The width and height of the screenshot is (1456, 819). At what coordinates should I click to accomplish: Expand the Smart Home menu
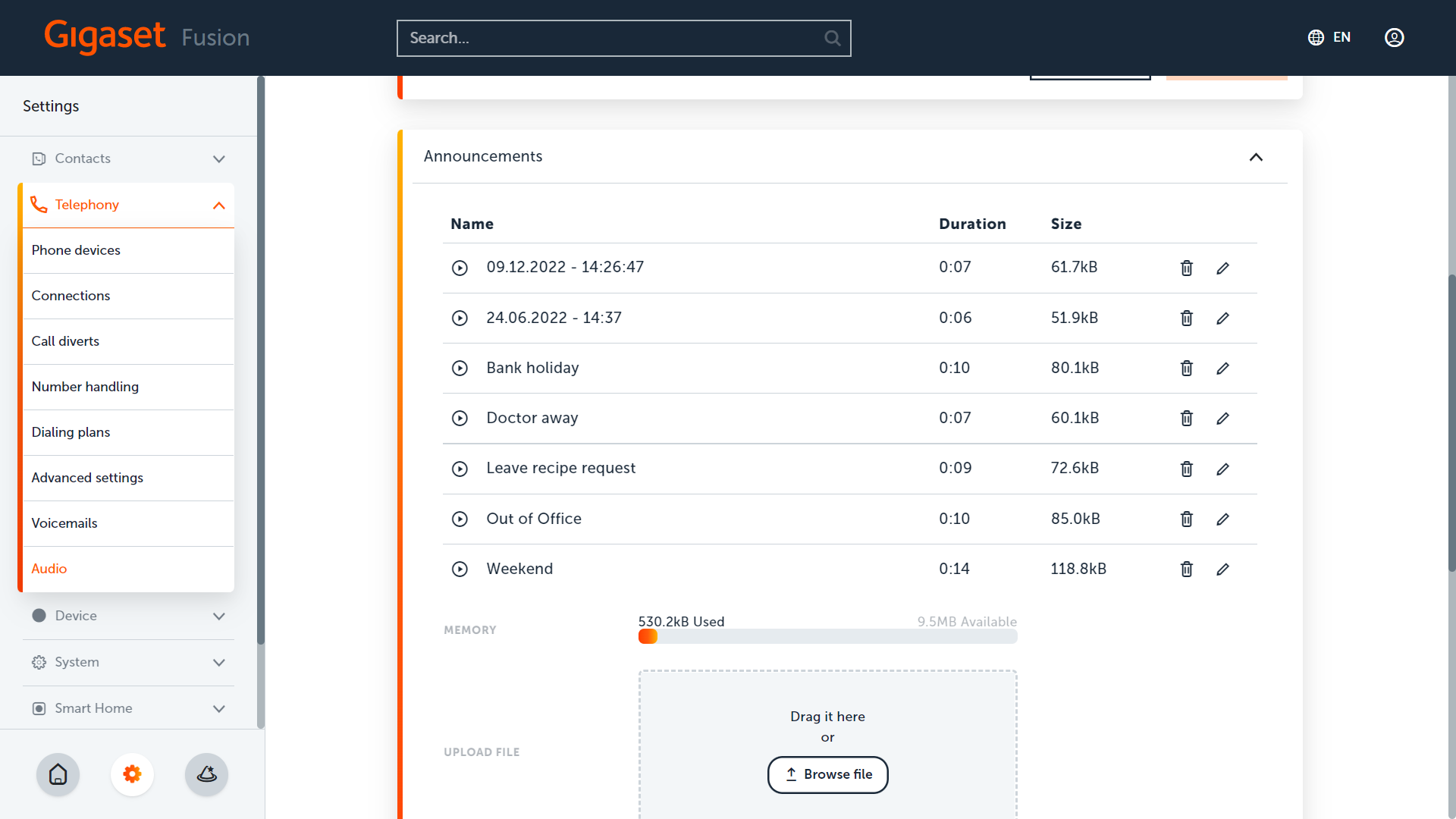coord(128,708)
